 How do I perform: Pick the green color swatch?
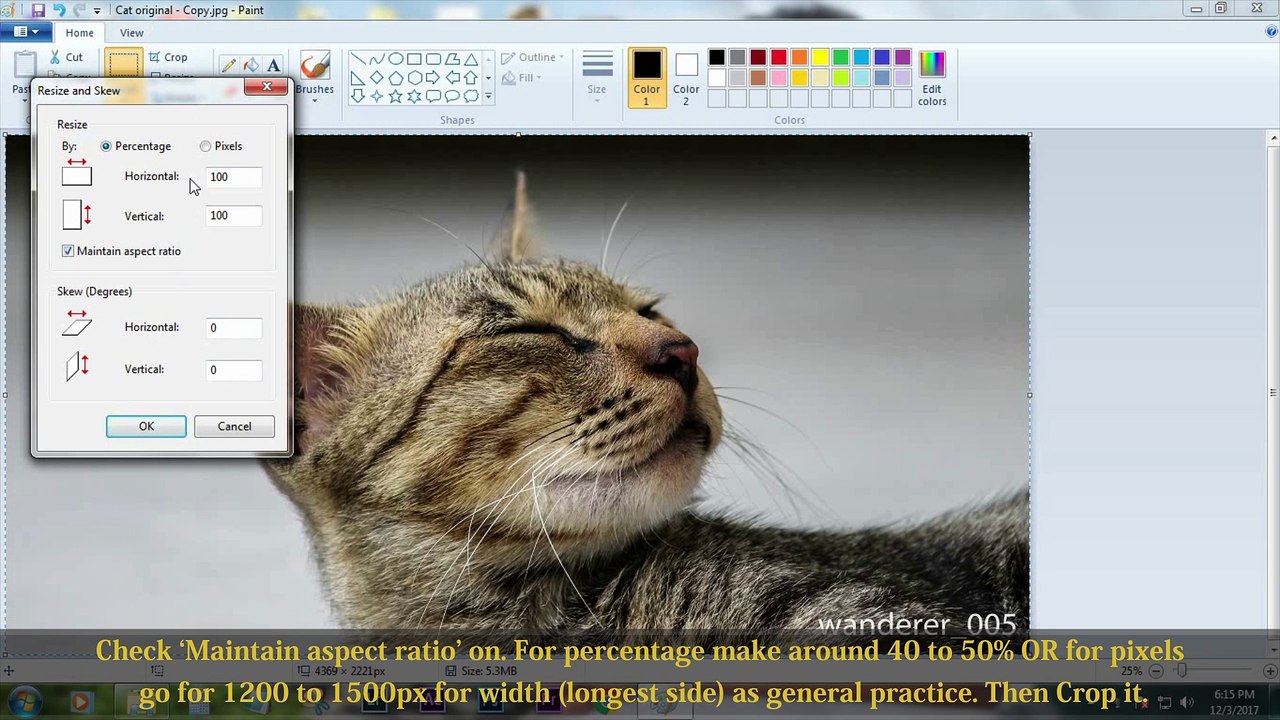point(841,57)
